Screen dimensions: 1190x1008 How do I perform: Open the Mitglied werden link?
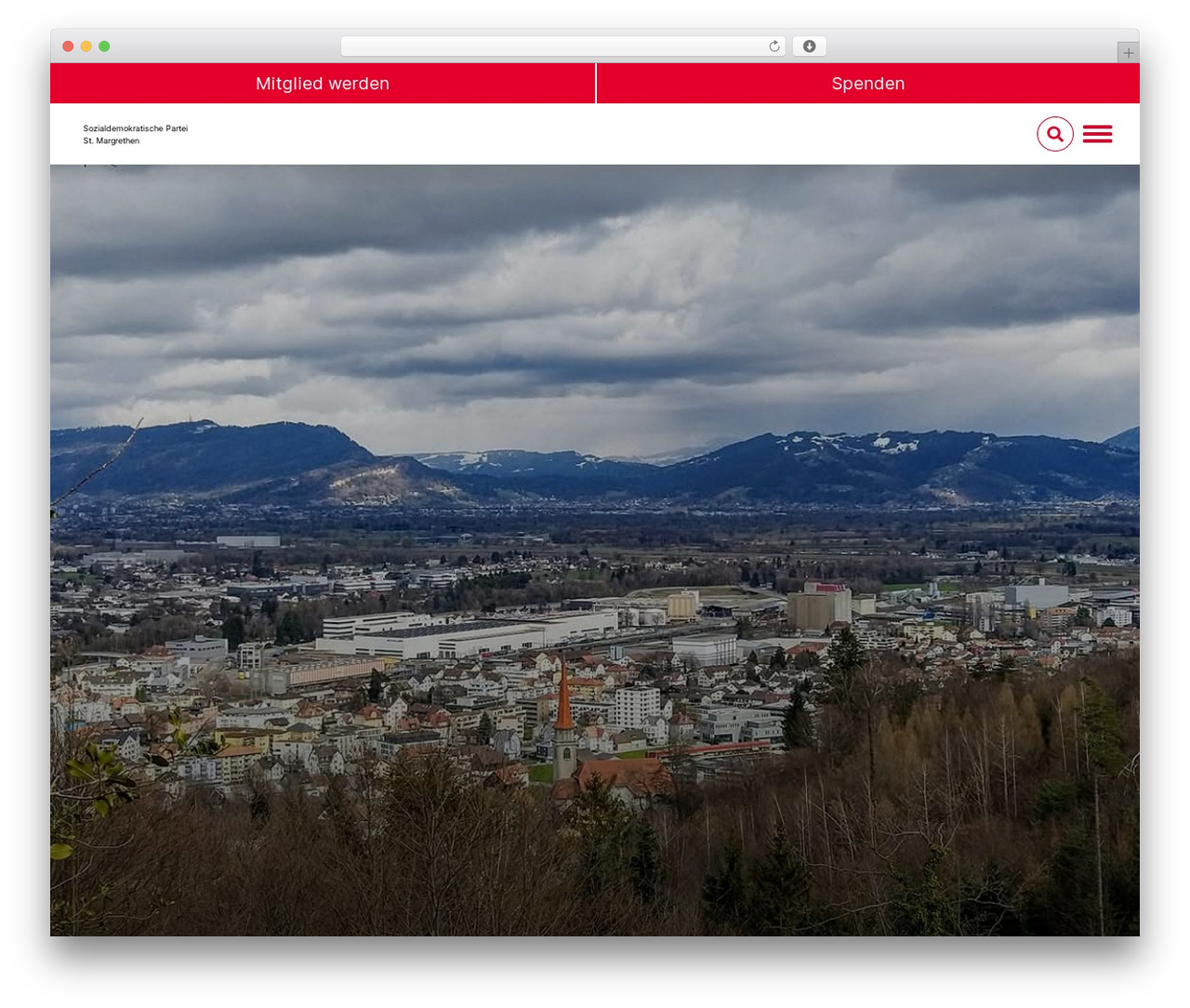click(x=323, y=84)
